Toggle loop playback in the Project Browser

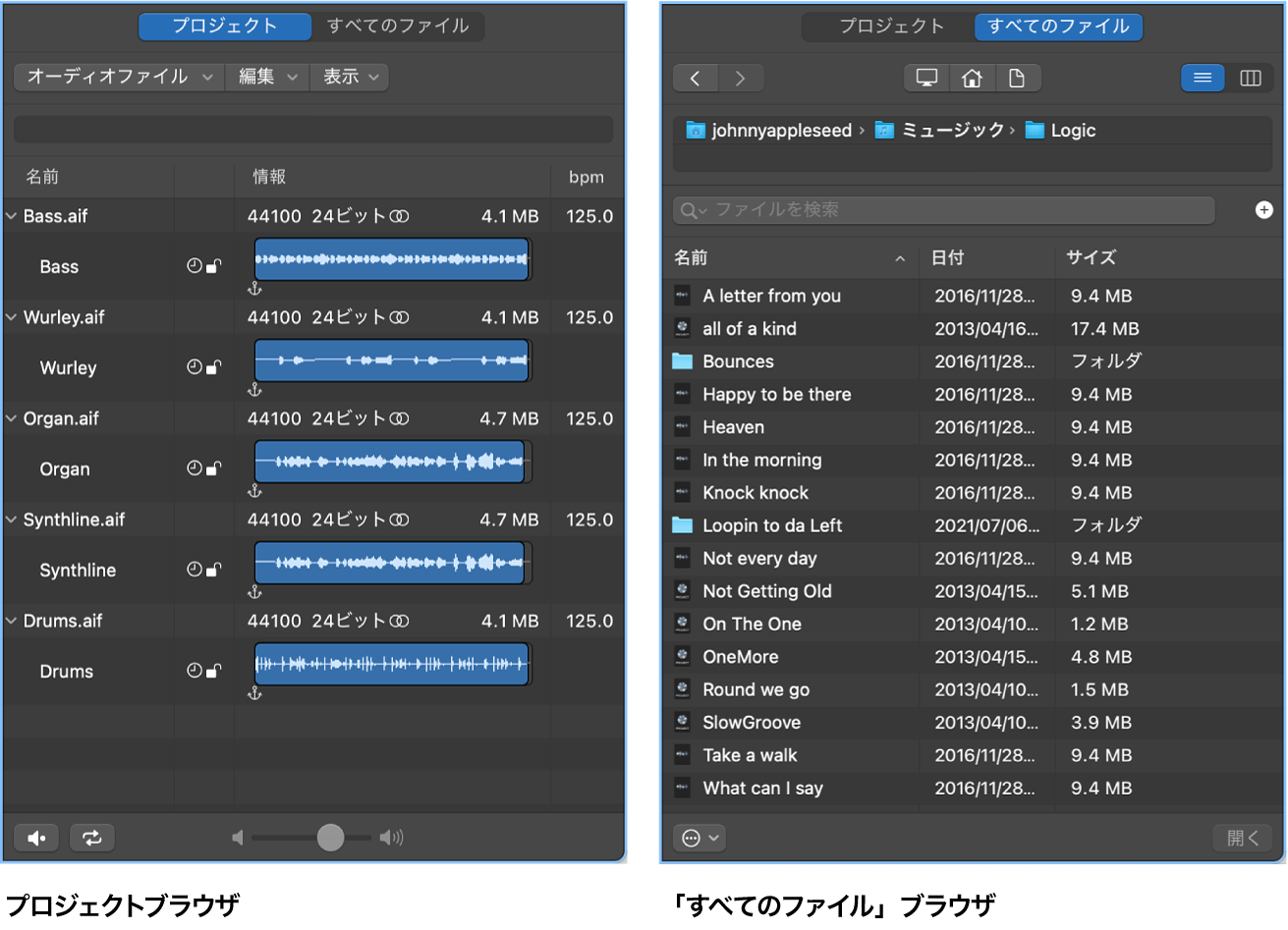91,838
